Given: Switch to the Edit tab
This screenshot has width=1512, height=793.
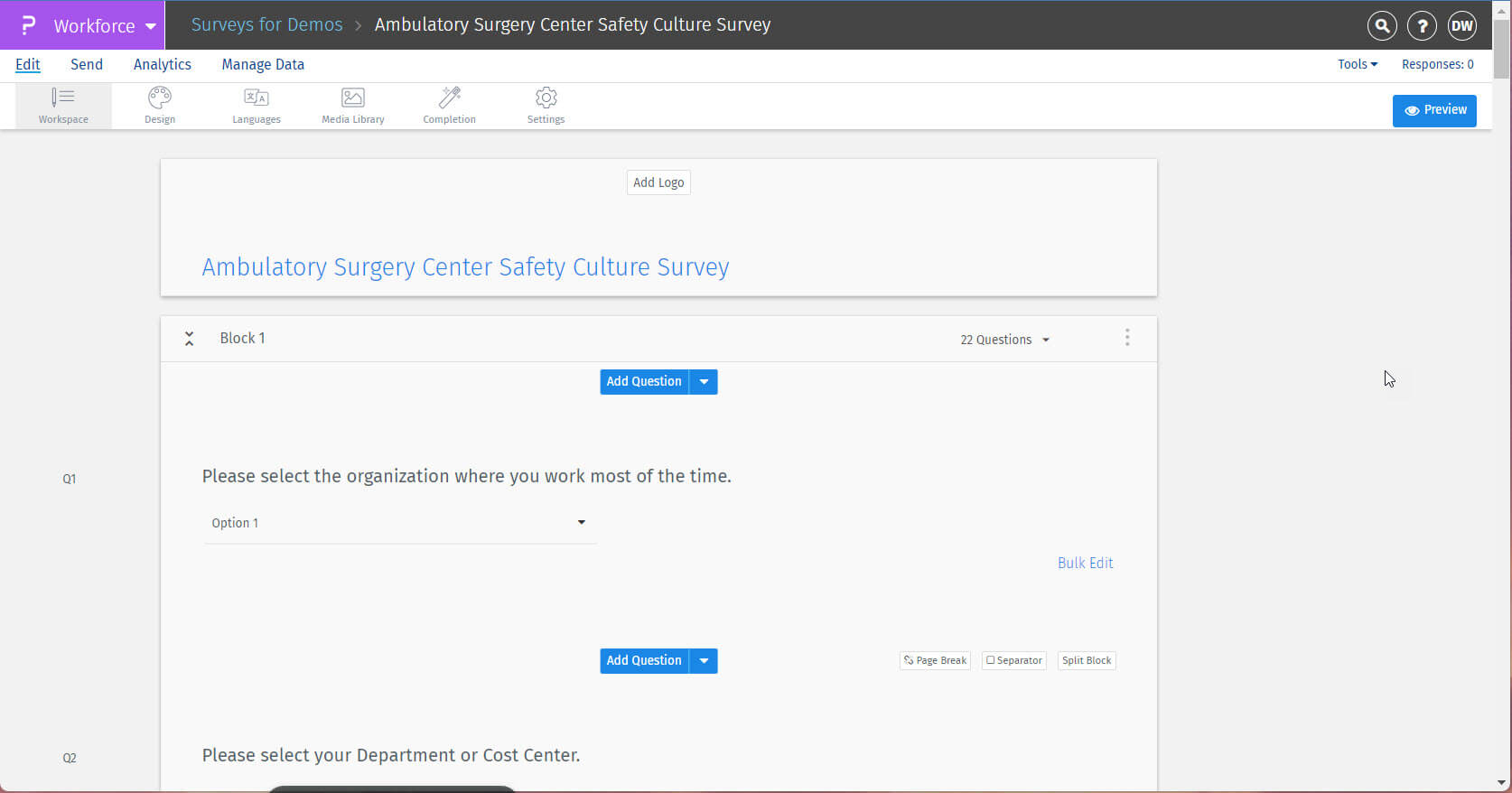Looking at the screenshot, I should pyautogui.click(x=28, y=64).
